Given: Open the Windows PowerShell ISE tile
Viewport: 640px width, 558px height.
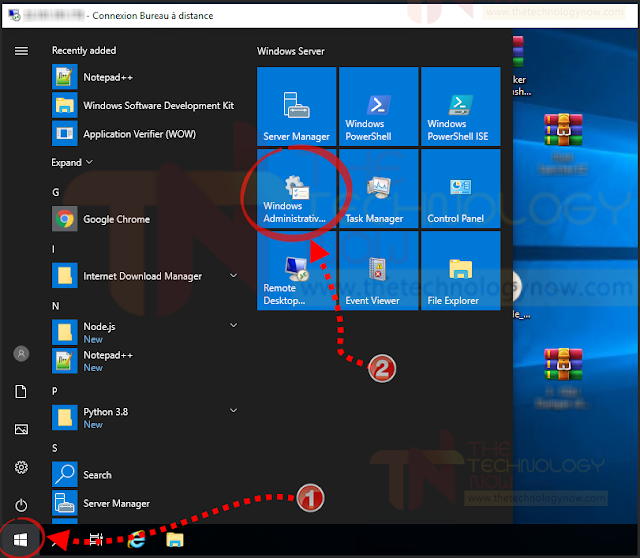Looking at the screenshot, I should [x=460, y=107].
